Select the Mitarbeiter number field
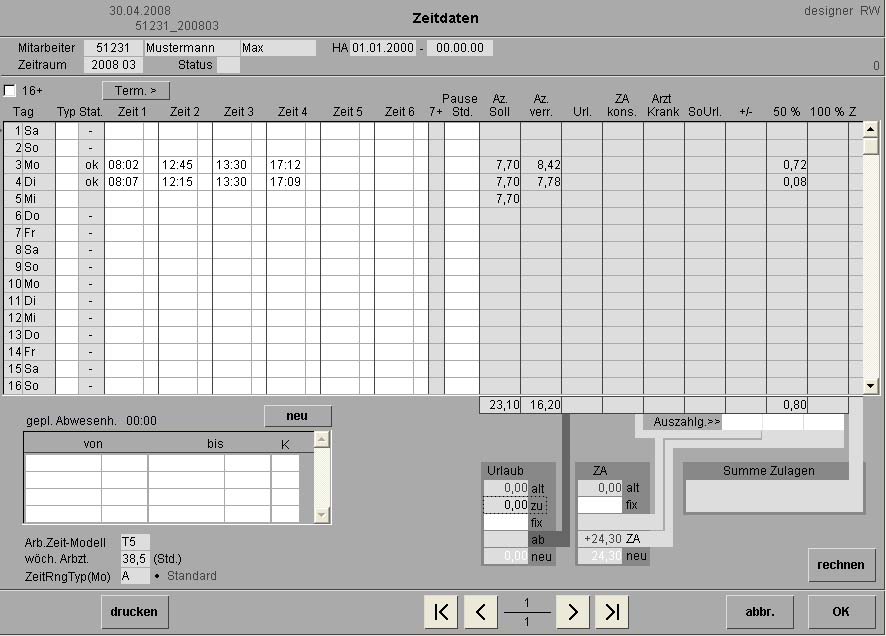 112,48
